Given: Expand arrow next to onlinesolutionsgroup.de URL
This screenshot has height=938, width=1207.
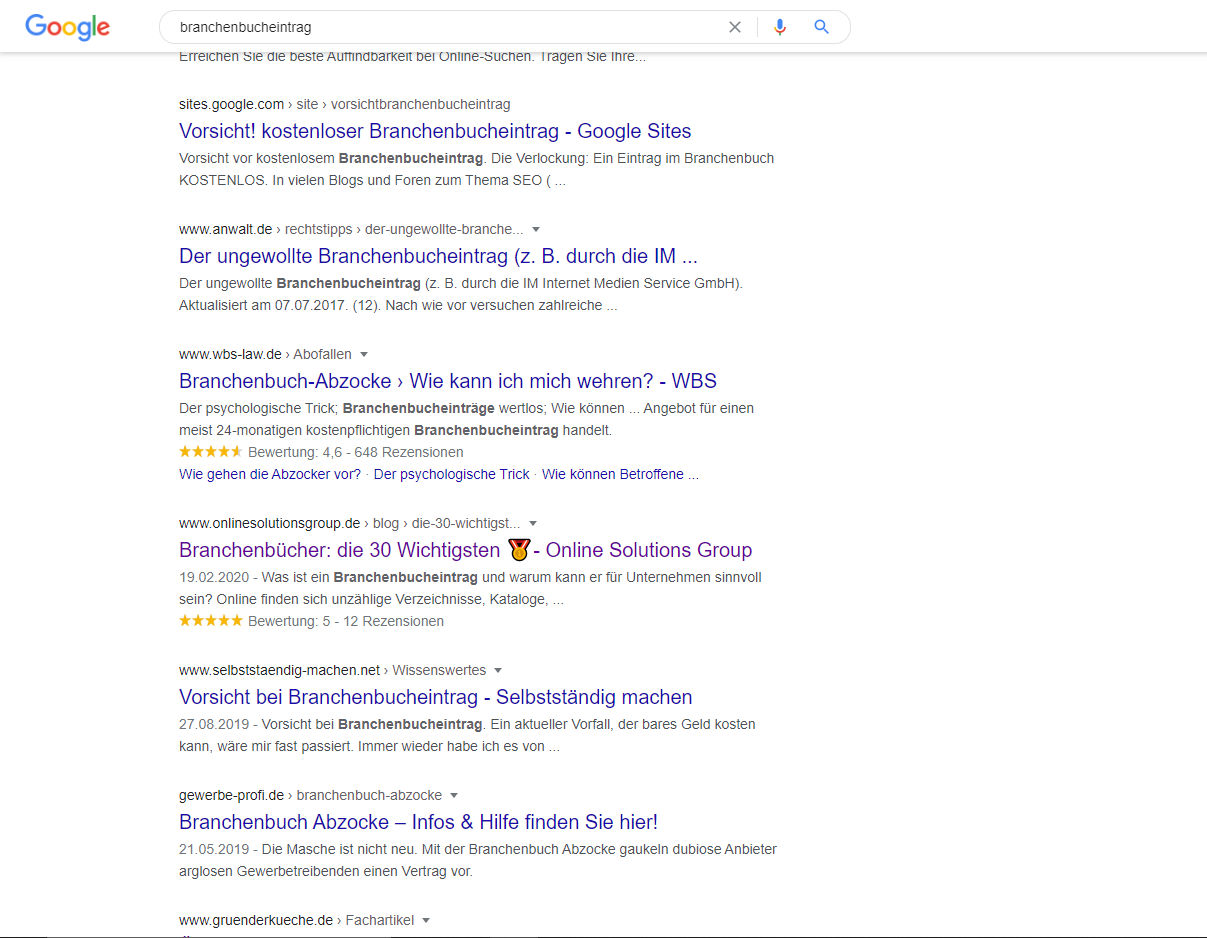Looking at the screenshot, I should (533, 523).
